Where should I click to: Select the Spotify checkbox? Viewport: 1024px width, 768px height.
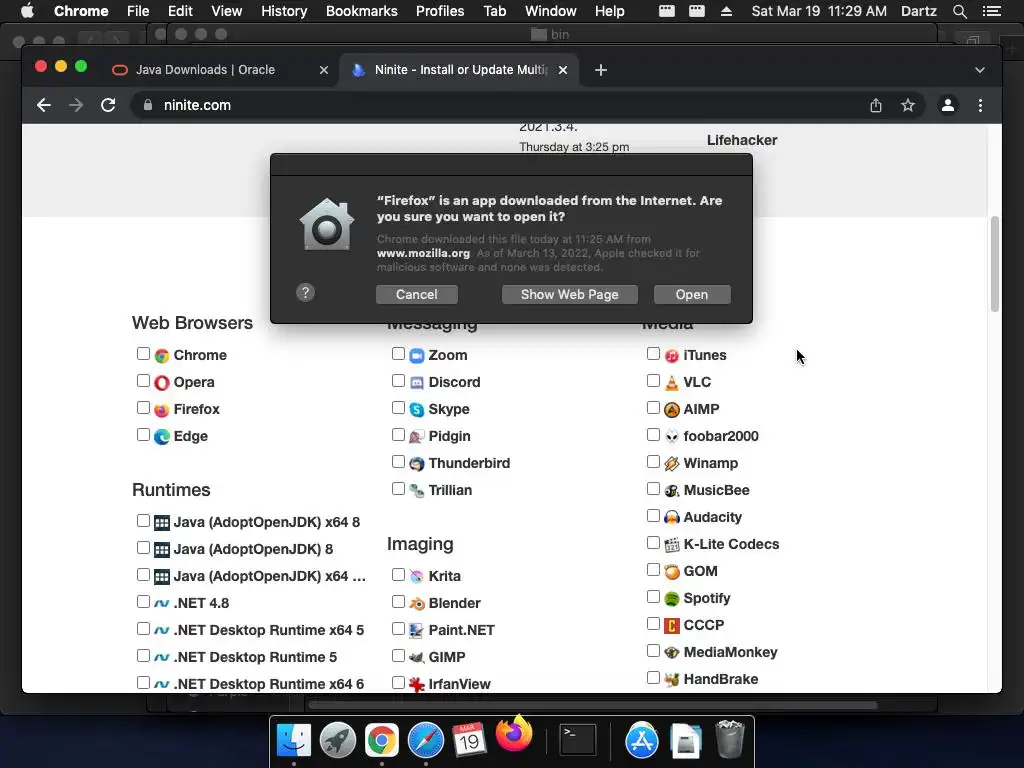(653, 597)
